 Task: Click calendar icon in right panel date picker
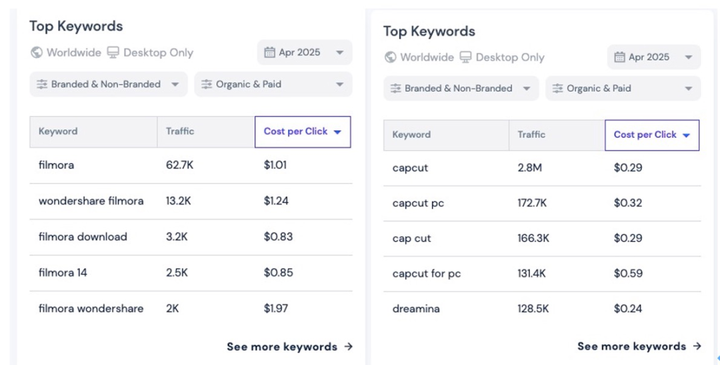[619, 57]
